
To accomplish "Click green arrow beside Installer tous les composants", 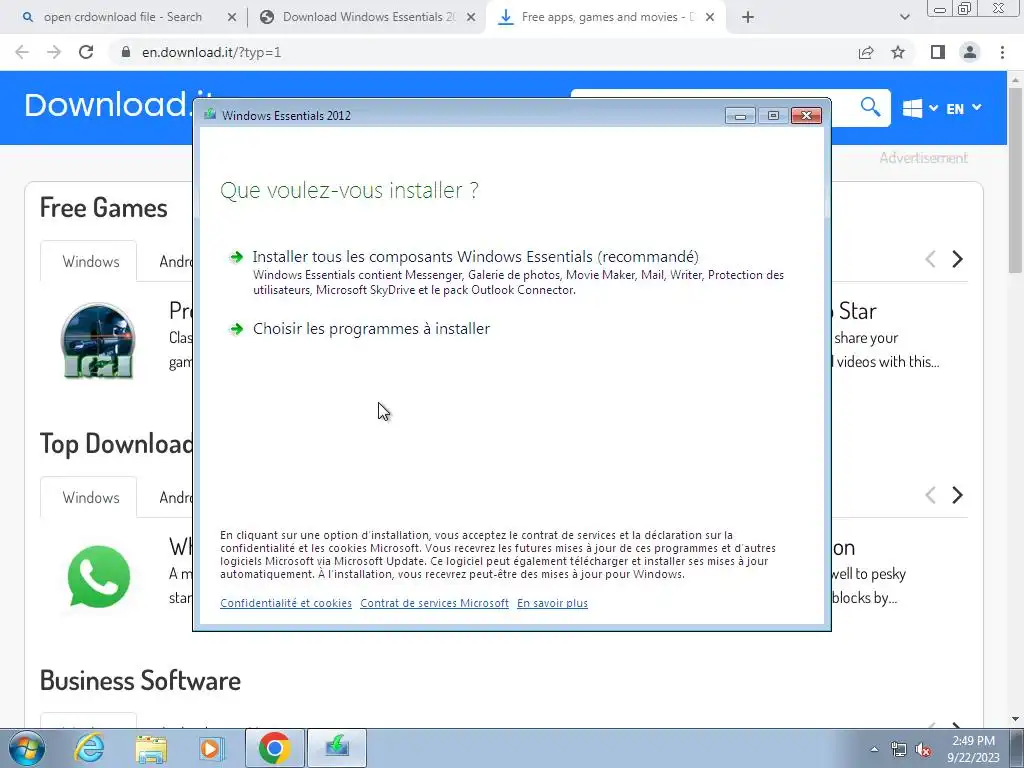I will click(x=236, y=257).
